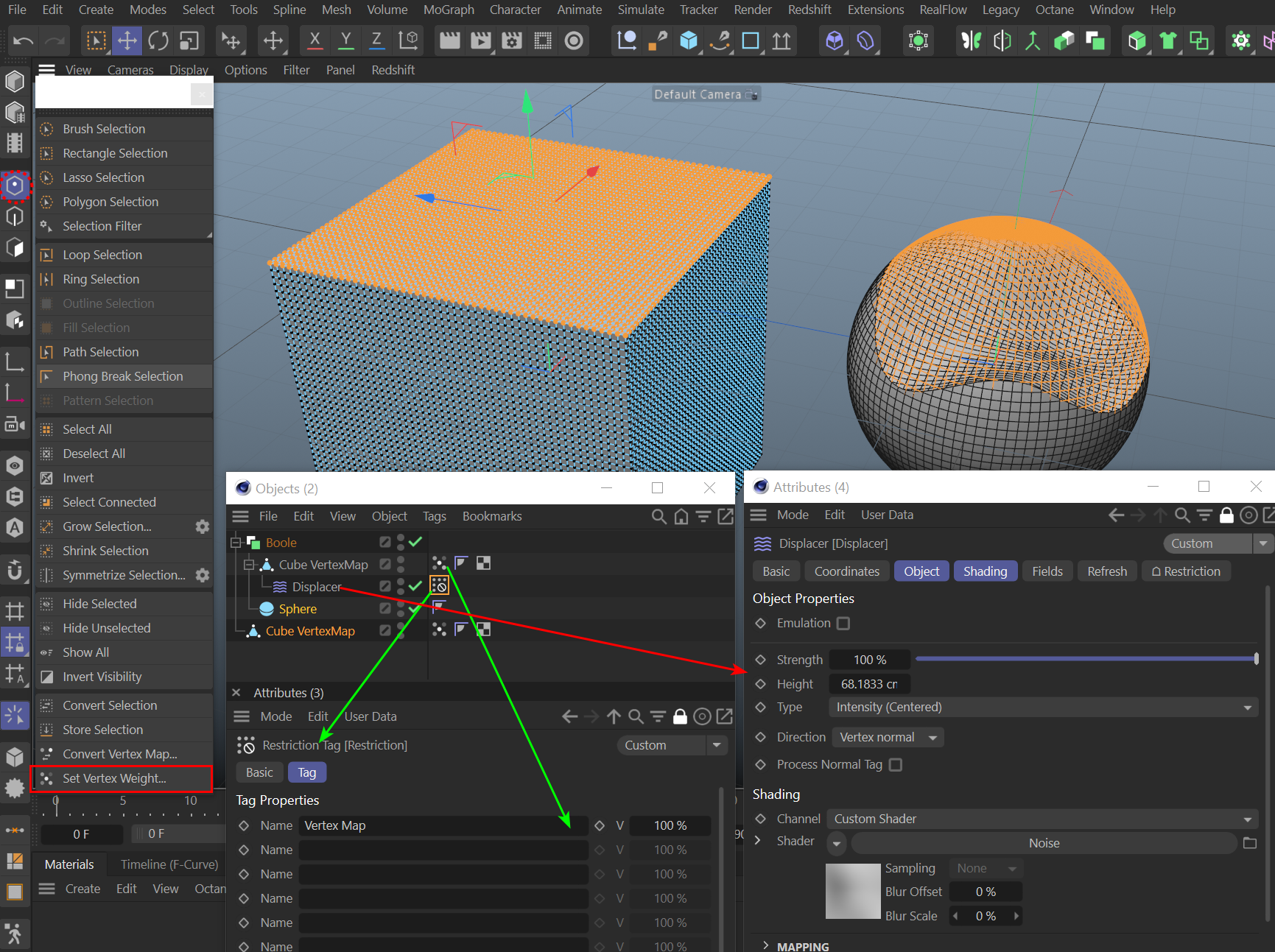The width and height of the screenshot is (1275, 952).
Task: Click home icon in Objects manager
Action: [x=681, y=517]
